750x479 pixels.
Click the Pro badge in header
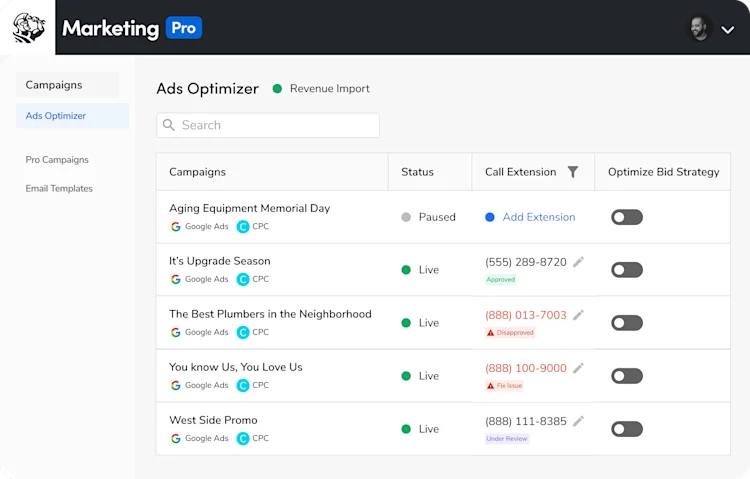click(184, 28)
